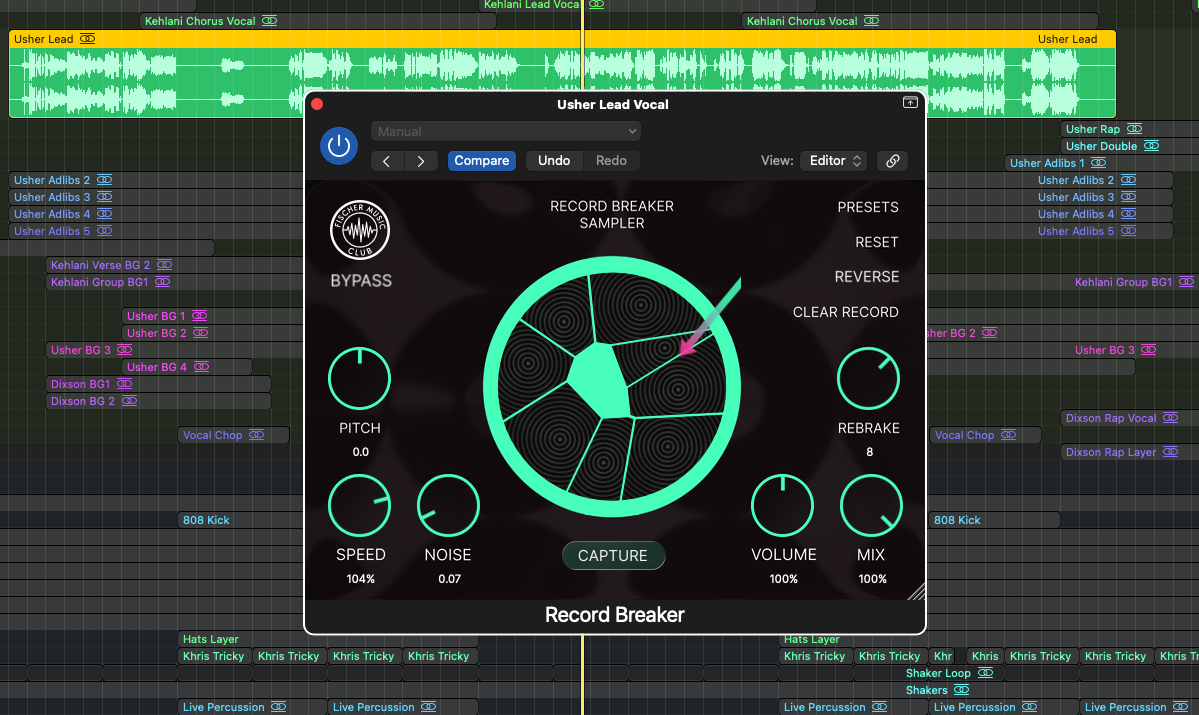Click the VOLUME knob
The width and height of the screenshot is (1199, 715).
(782, 505)
